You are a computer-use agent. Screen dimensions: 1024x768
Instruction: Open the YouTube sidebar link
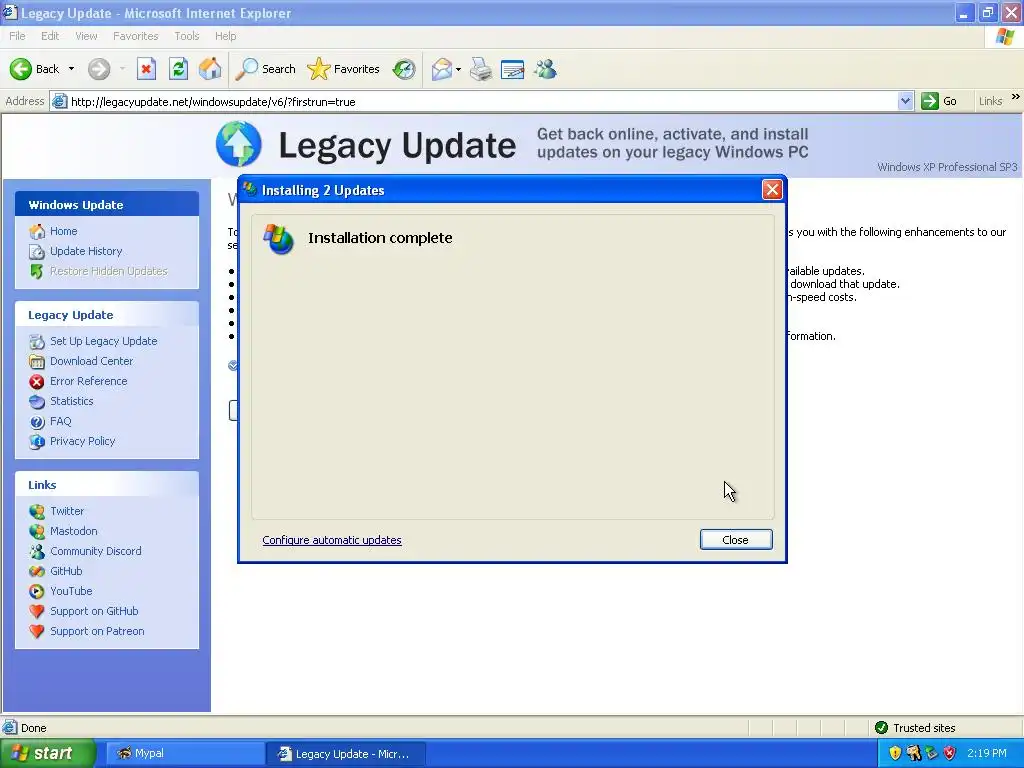coord(71,591)
